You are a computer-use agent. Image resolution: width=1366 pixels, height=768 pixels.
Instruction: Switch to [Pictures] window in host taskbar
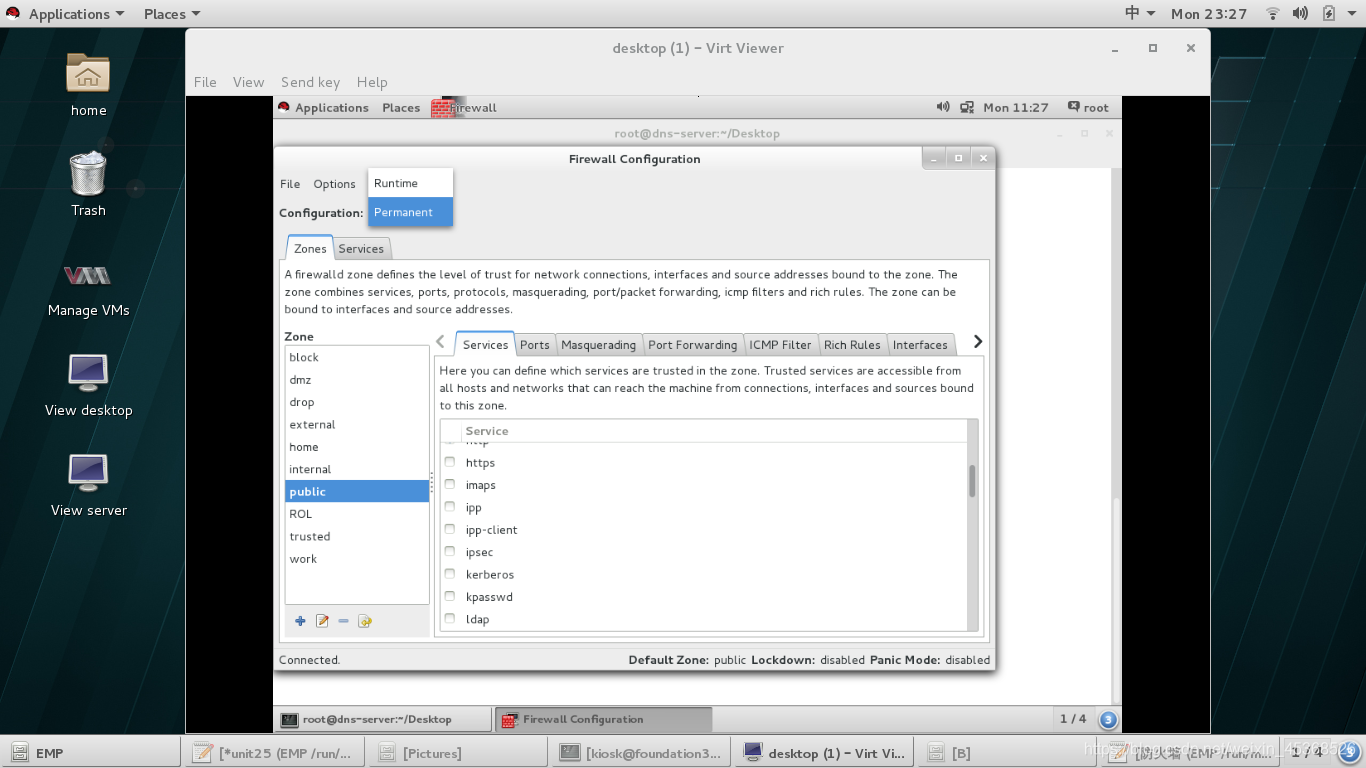pyautogui.click(x=456, y=753)
